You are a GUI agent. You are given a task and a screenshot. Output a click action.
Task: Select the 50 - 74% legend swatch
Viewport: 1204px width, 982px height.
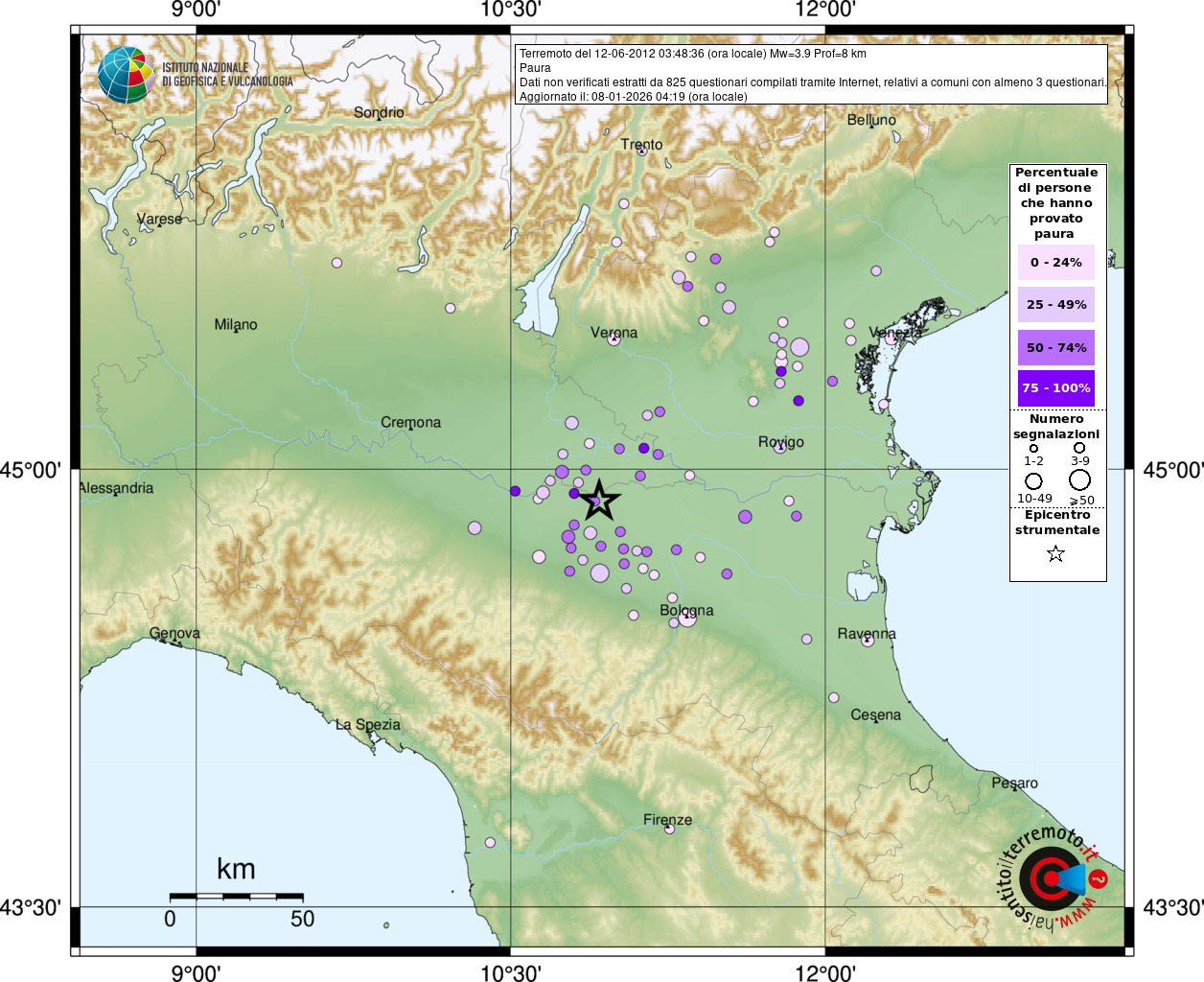pos(1056,347)
